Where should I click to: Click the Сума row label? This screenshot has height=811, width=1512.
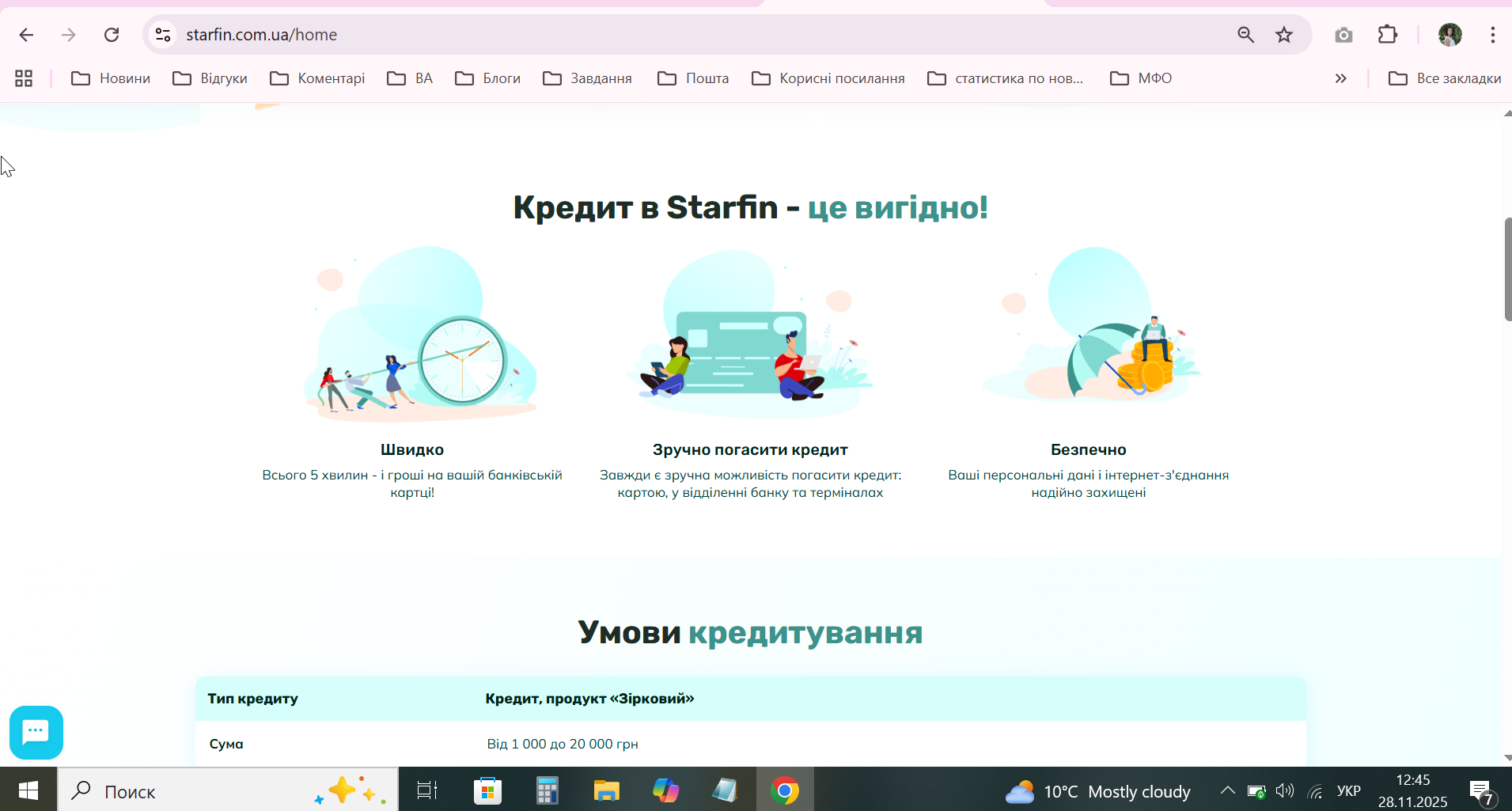click(226, 744)
